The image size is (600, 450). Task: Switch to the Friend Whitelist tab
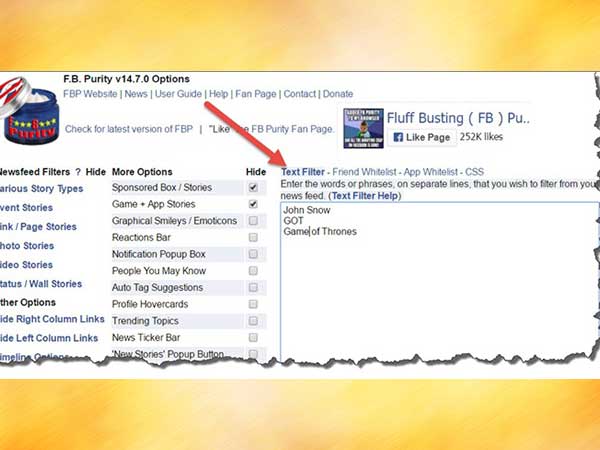click(x=364, y=172)
